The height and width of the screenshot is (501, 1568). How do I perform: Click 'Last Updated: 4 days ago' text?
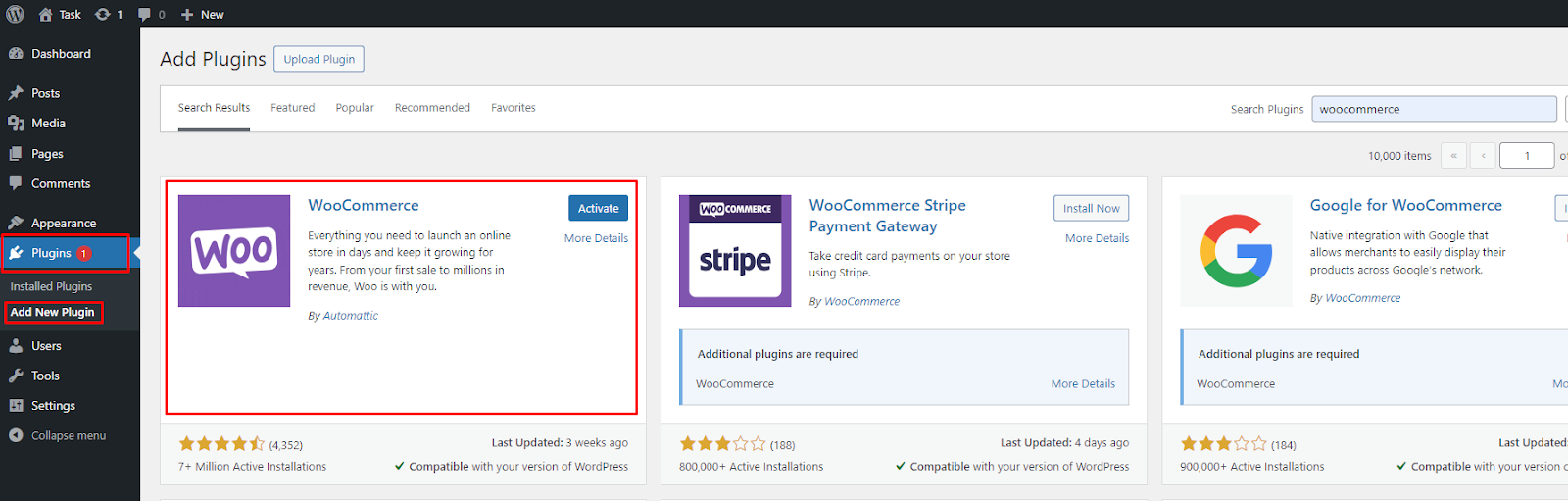[x=1064, y=443]
